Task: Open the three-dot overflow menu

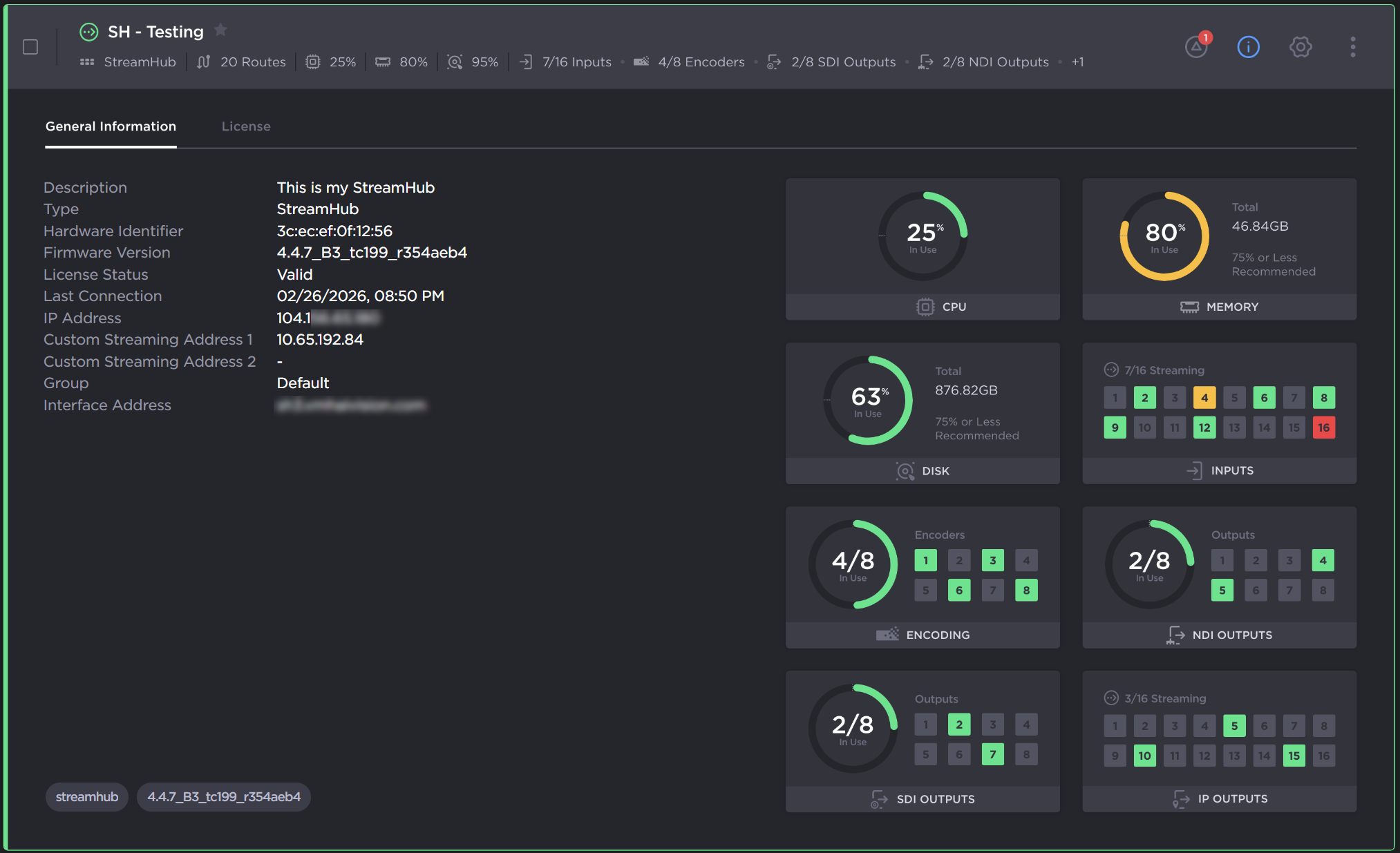Action: [1352, 46]
